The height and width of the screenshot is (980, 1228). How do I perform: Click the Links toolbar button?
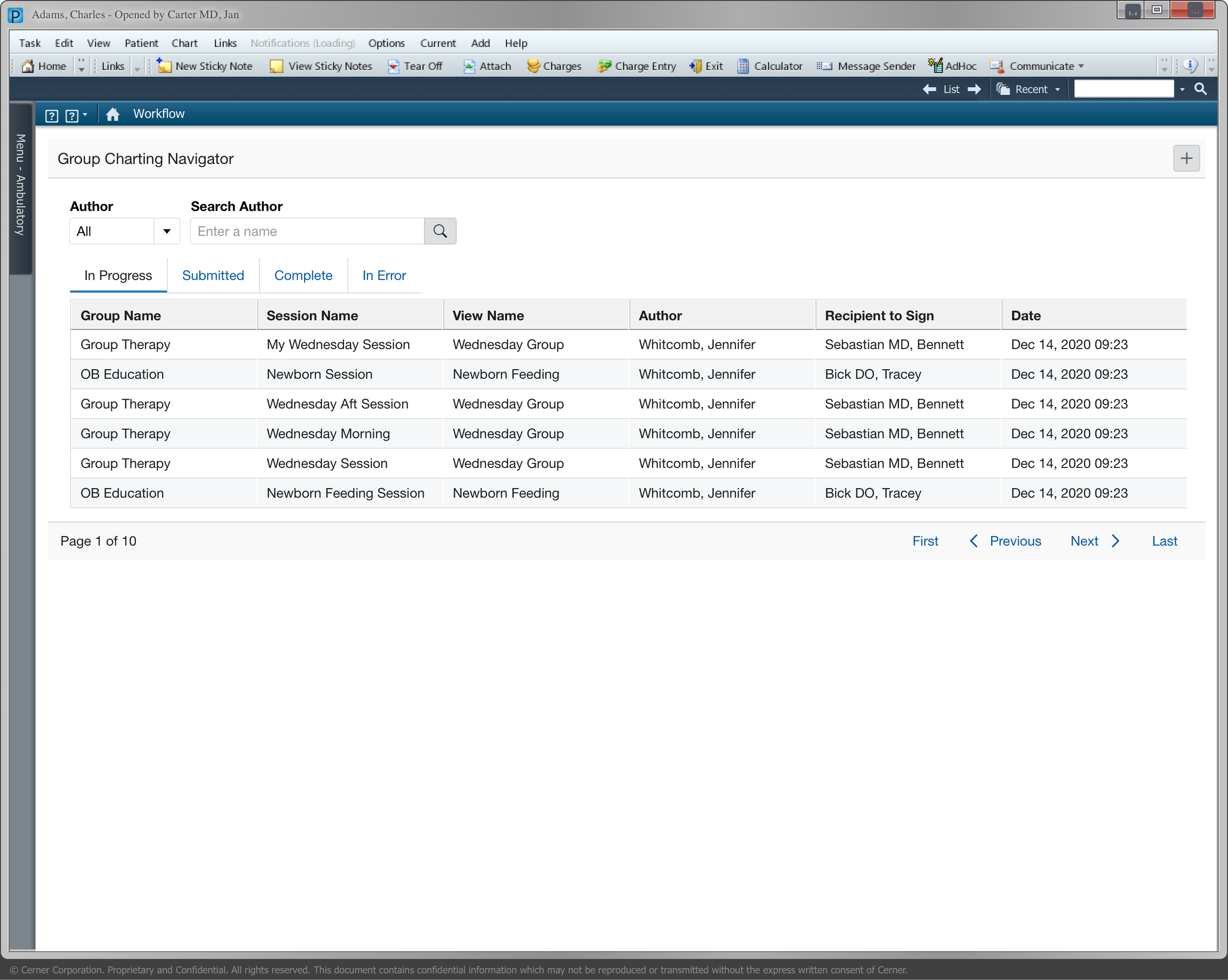click(x=112, y=66)
